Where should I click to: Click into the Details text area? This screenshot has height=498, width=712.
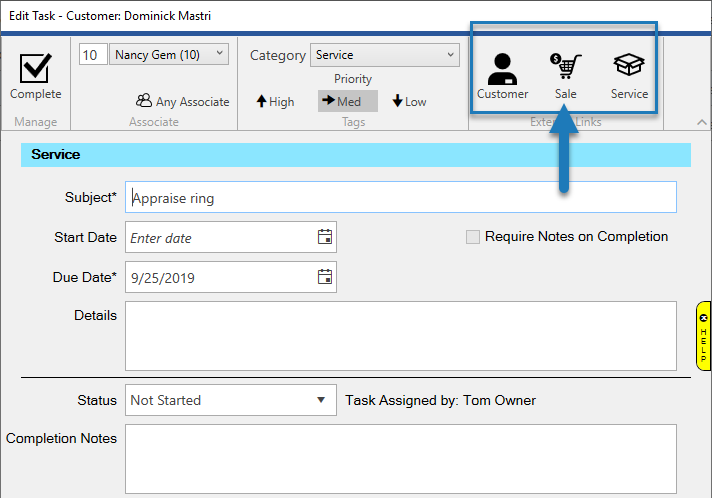click(400, 336)
